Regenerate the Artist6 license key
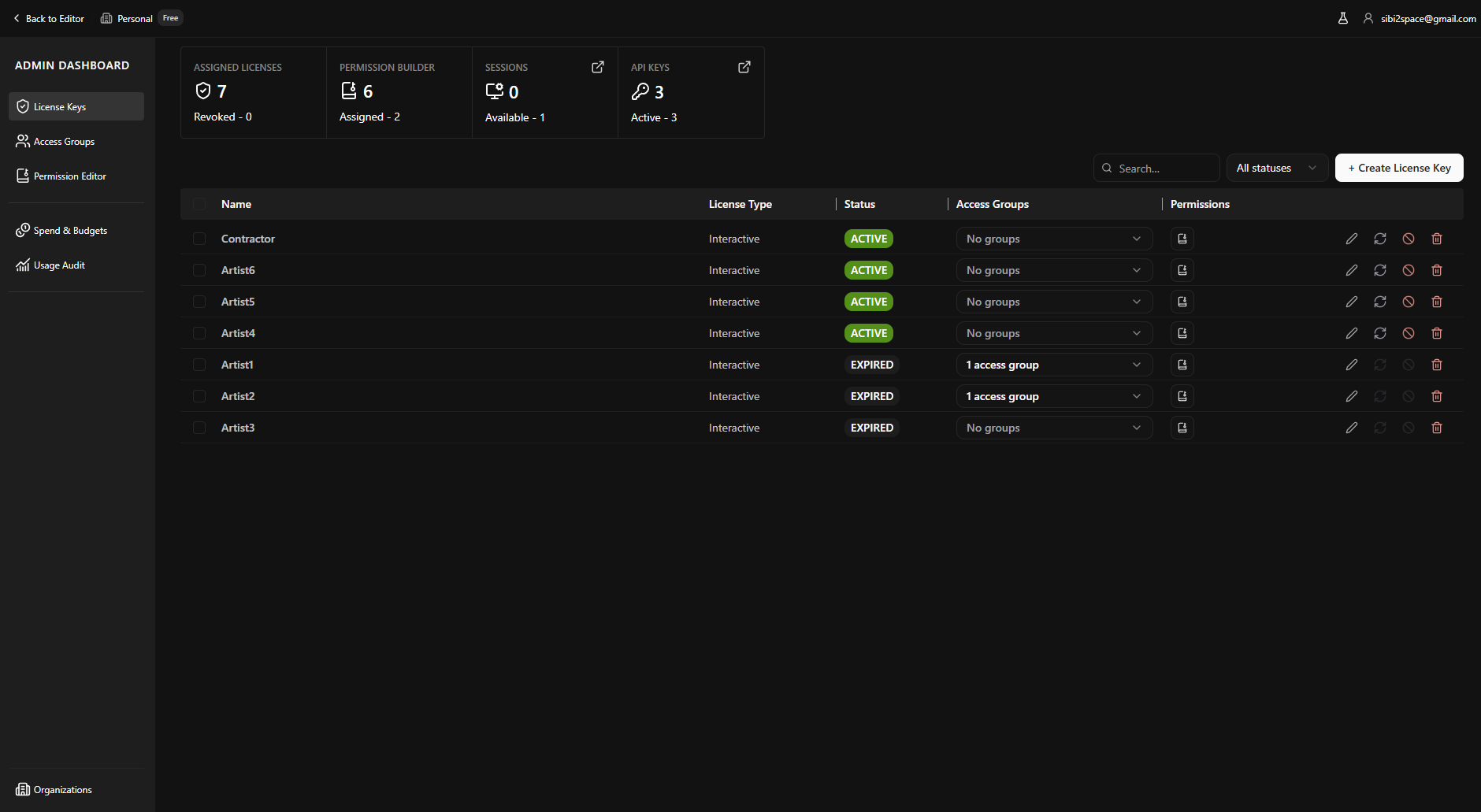The image size is (1481, 812). 1380,270
